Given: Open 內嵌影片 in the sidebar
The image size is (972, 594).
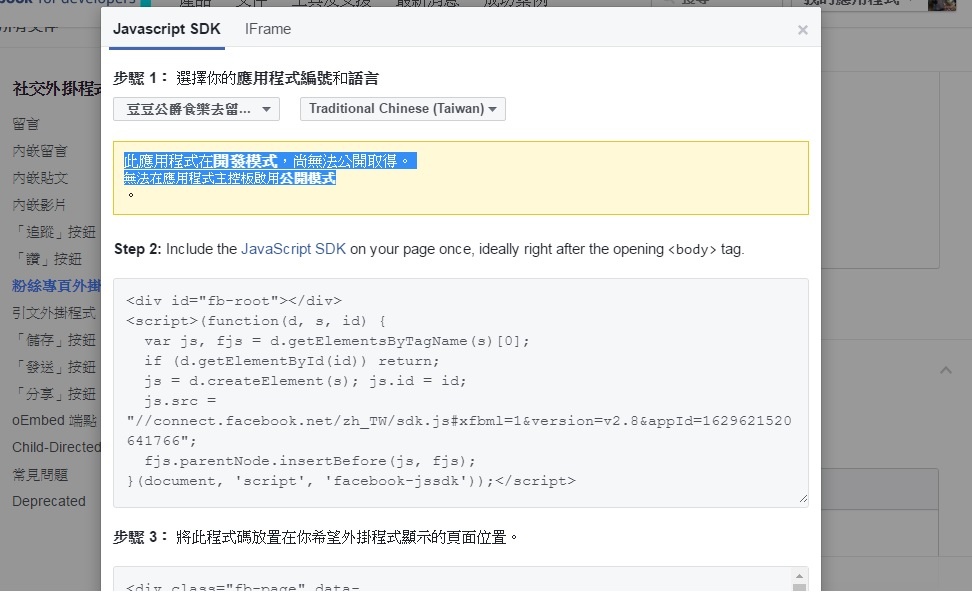Looking at the screenshot, I should (39, 205).
